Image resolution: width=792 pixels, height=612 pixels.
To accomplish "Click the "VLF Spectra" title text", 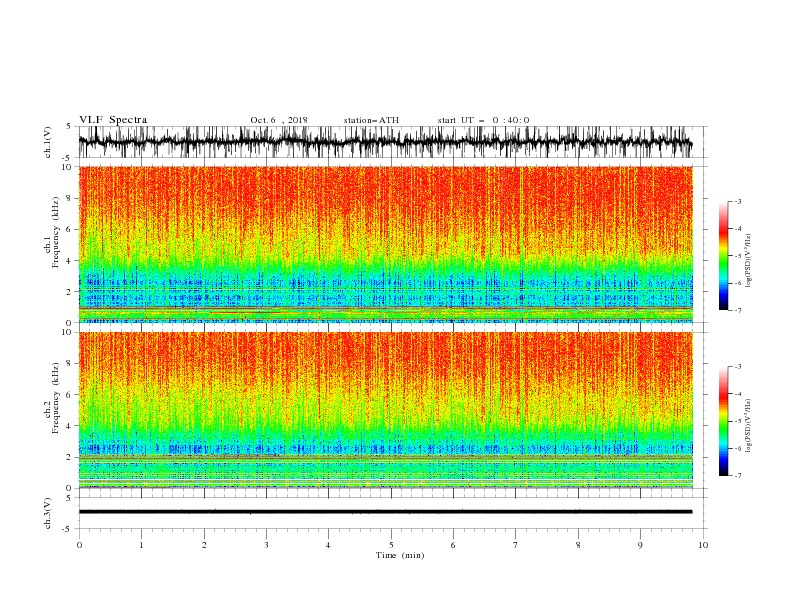I will pyautogui.click(x=113, y=120).
